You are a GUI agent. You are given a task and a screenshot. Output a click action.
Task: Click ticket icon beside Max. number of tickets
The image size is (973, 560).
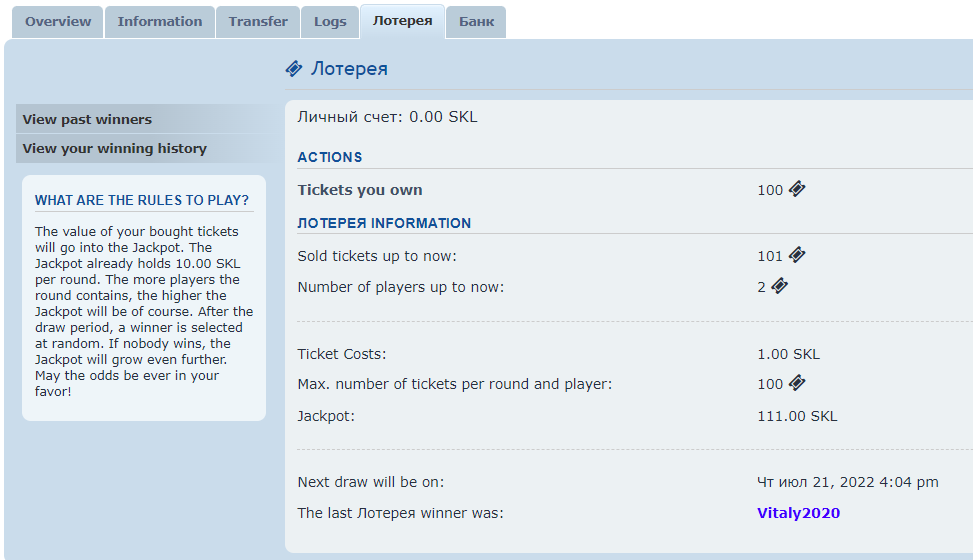[797, 382]
